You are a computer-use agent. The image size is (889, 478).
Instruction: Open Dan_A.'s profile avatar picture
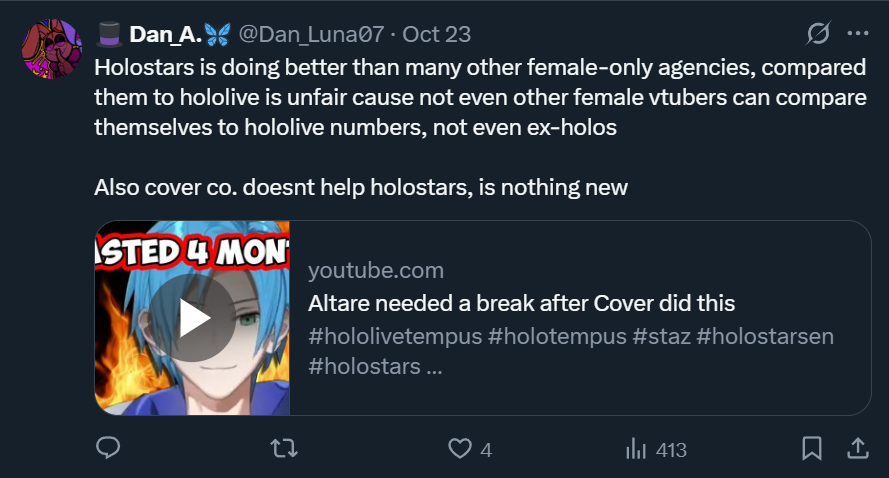point(52,49)
